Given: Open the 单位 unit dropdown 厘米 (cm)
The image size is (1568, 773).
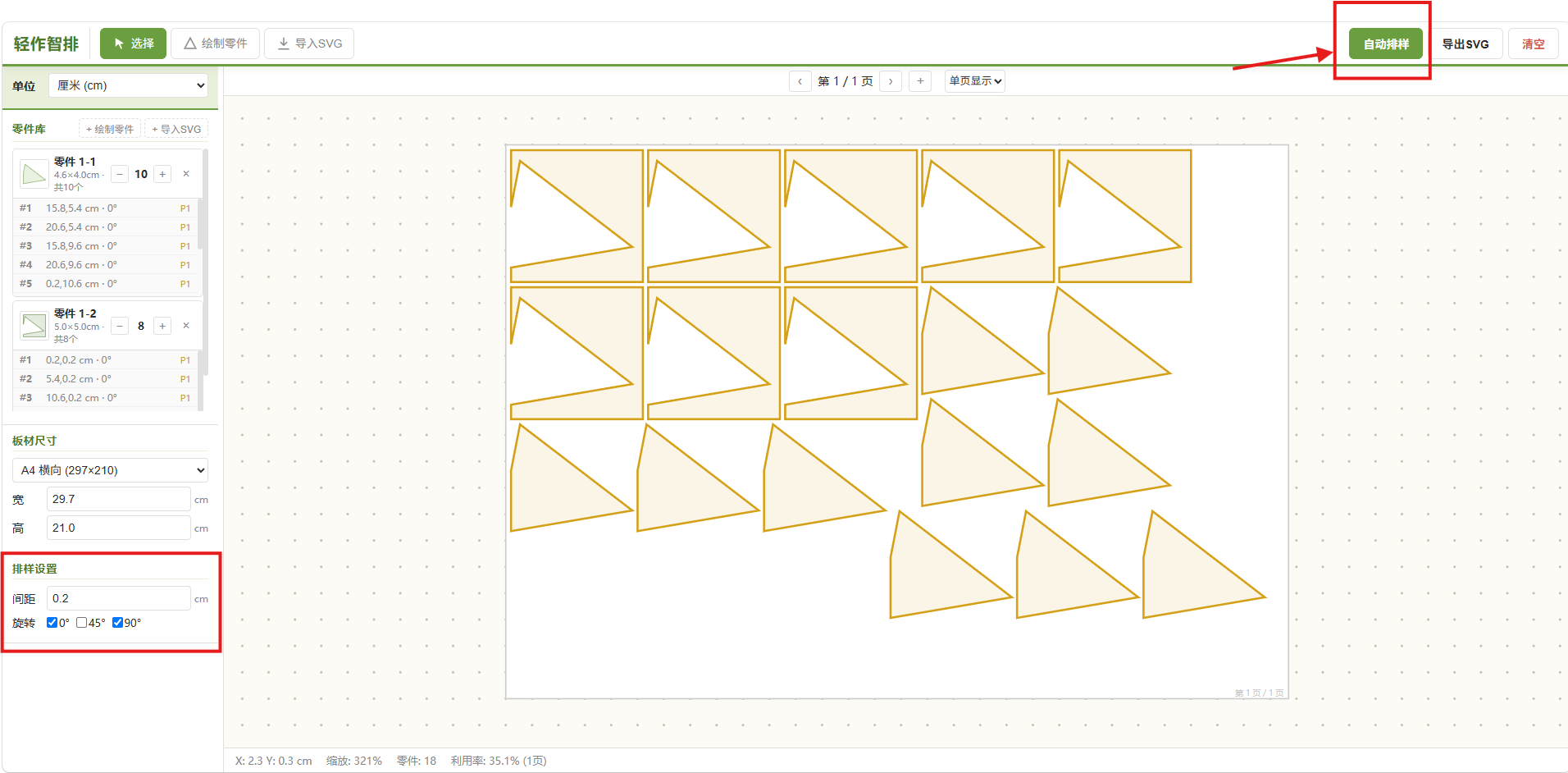Looking at the screenshot, I should tap(129, 85).
